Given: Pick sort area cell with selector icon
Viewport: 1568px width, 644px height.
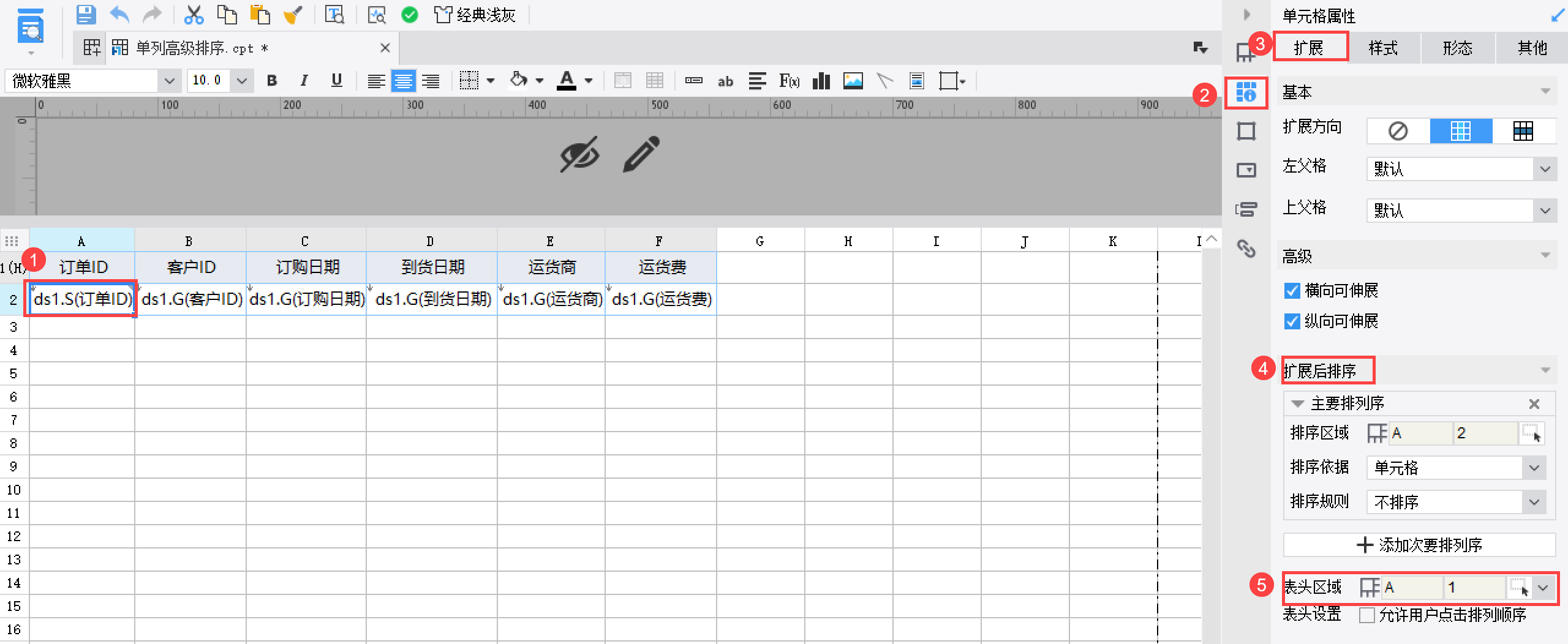Looking at the screenshot, I should [1532, 433].
